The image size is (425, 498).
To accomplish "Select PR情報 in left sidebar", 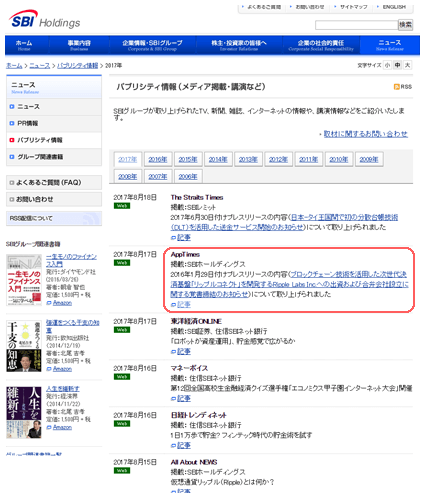I will [x=54, y=123].
